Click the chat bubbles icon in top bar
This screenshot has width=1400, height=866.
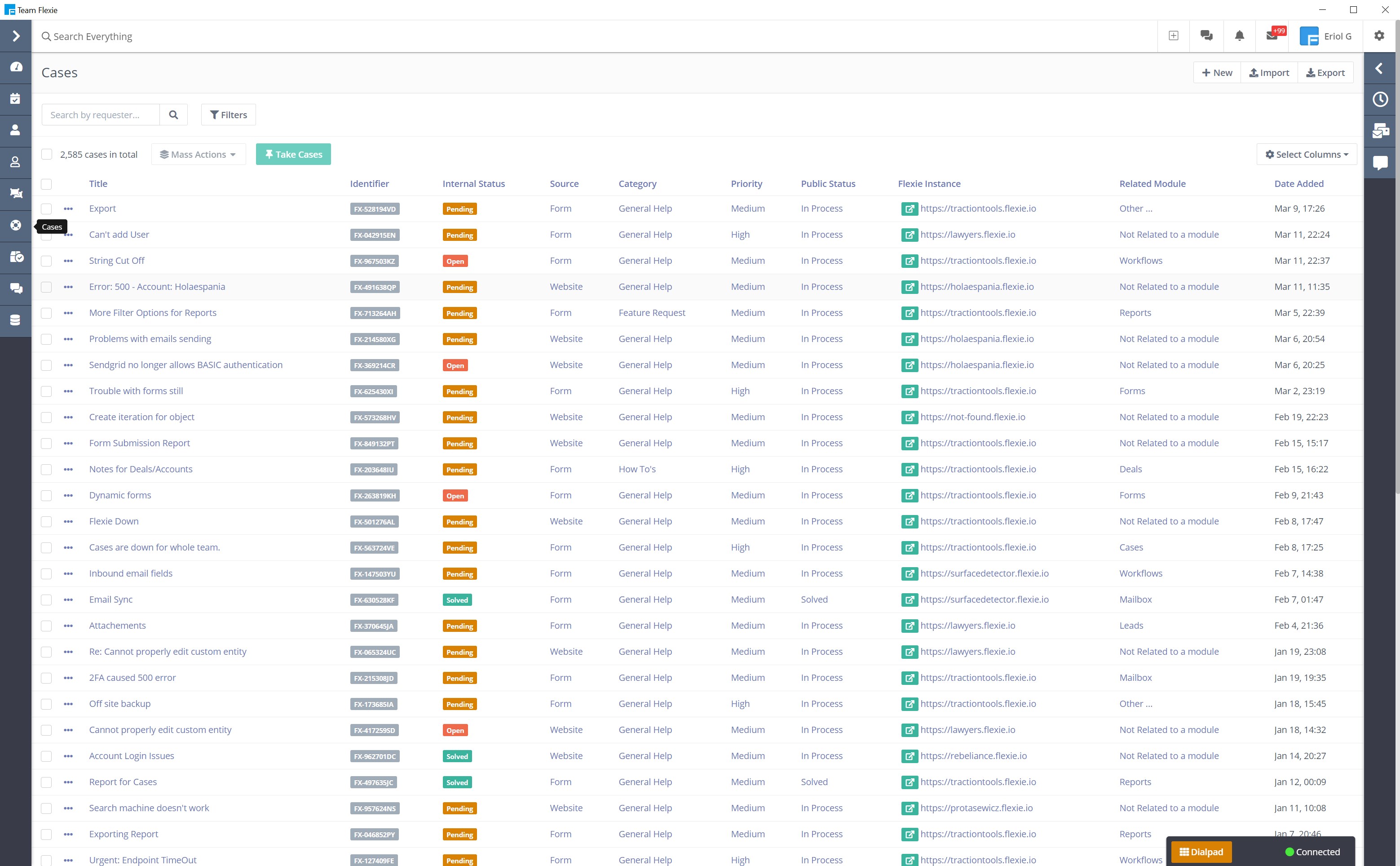coord(1206,36)
